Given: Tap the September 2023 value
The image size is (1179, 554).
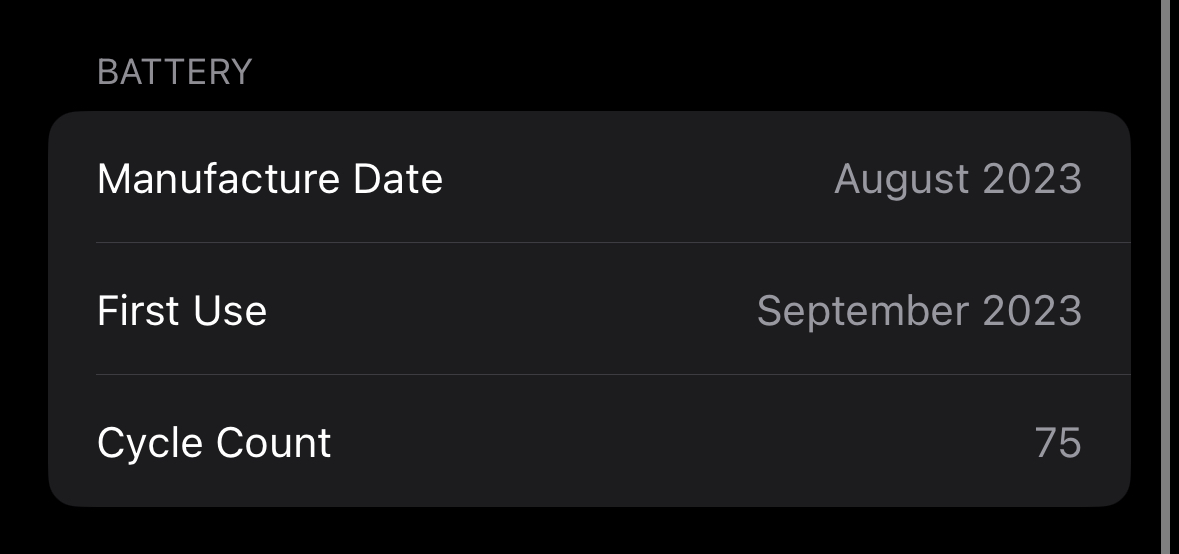Looking at the screenshot, I should [918, 311].
